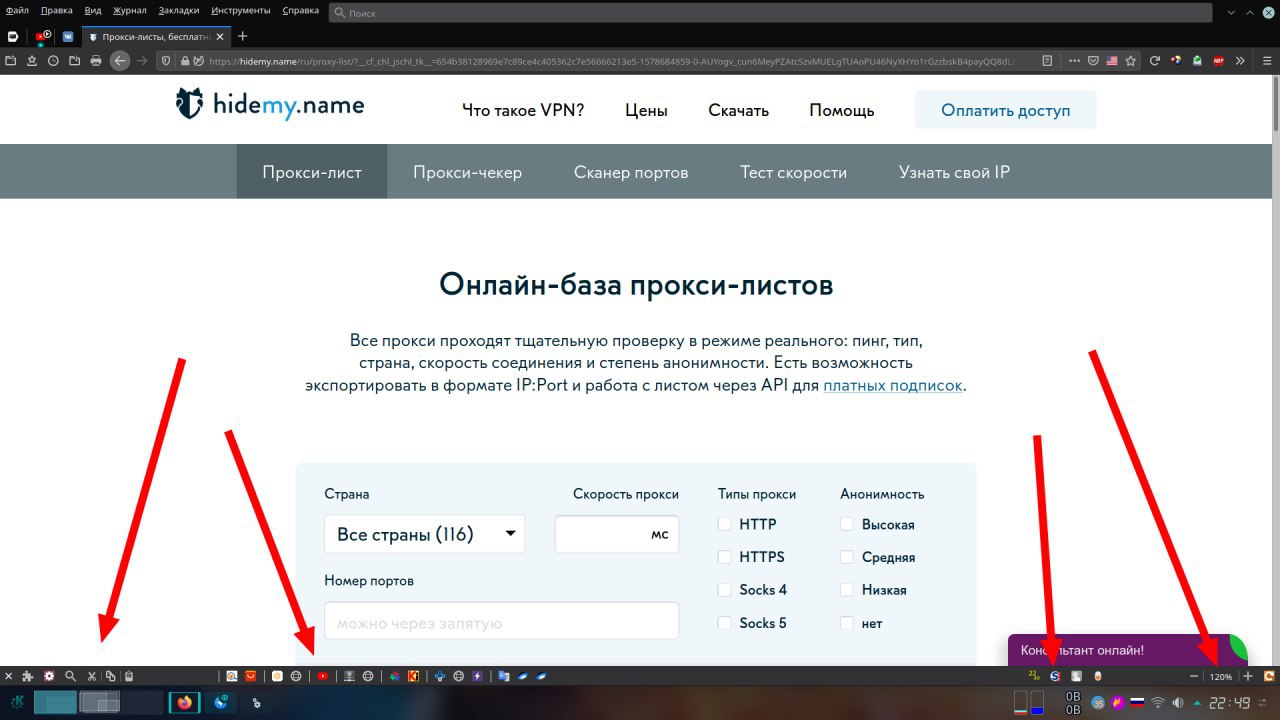The height and width of the screenshot is (720, 1280).
Task: Check the 'Средняя' anonymity checkbox
Action: point(847,557)
